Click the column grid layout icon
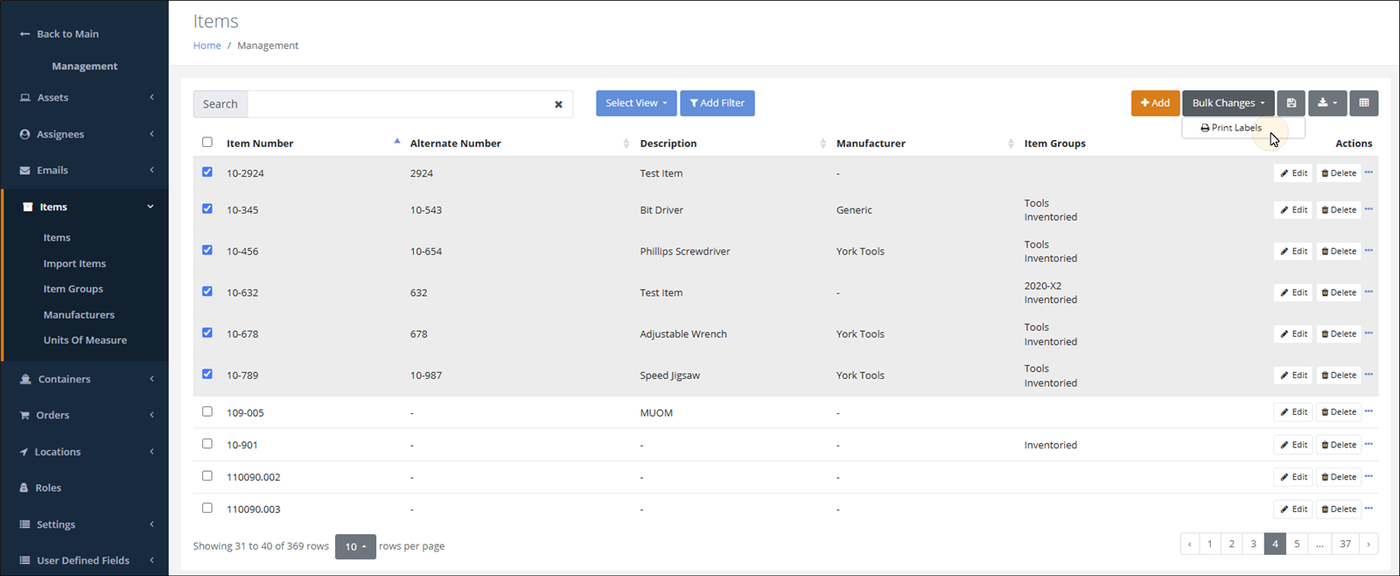The width and height of the screenshot is (1400, 576). [1364, 103]
